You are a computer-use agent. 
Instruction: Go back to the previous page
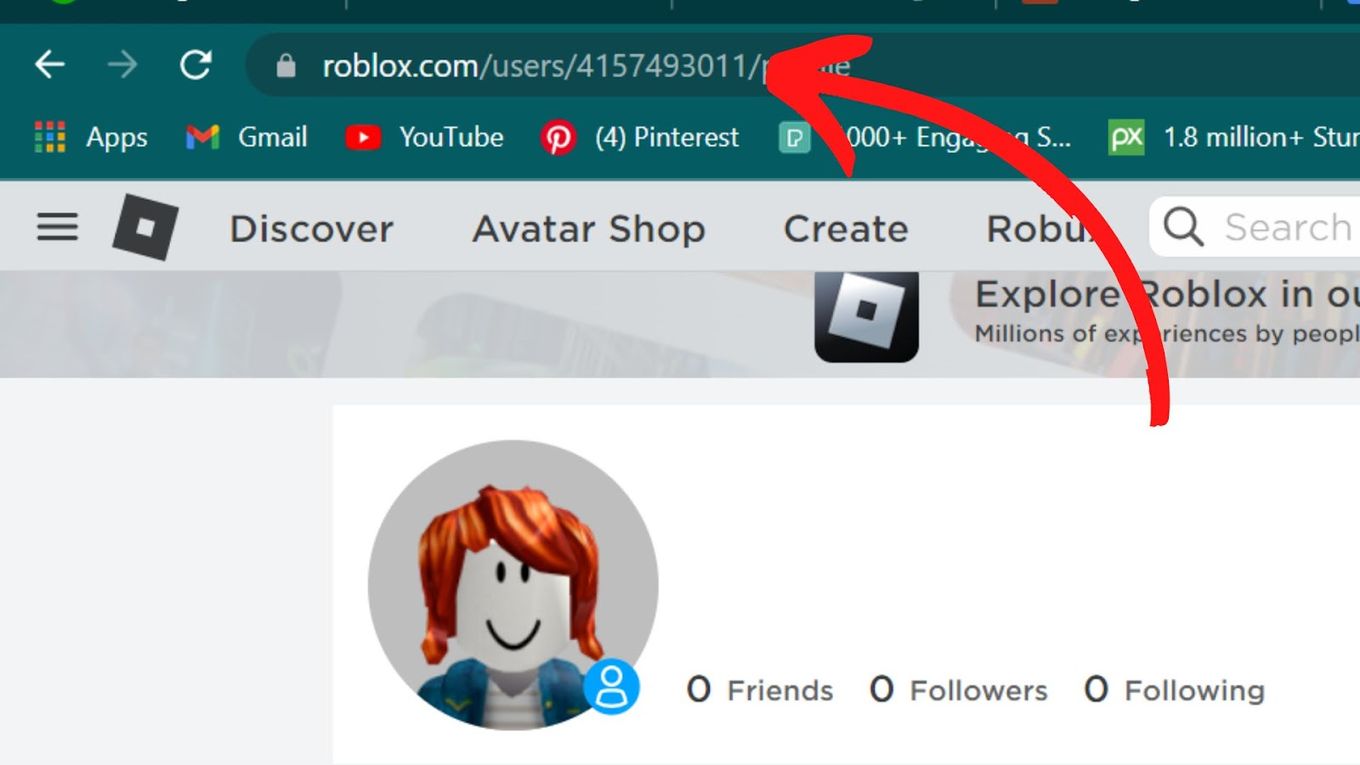pos(49,64)
